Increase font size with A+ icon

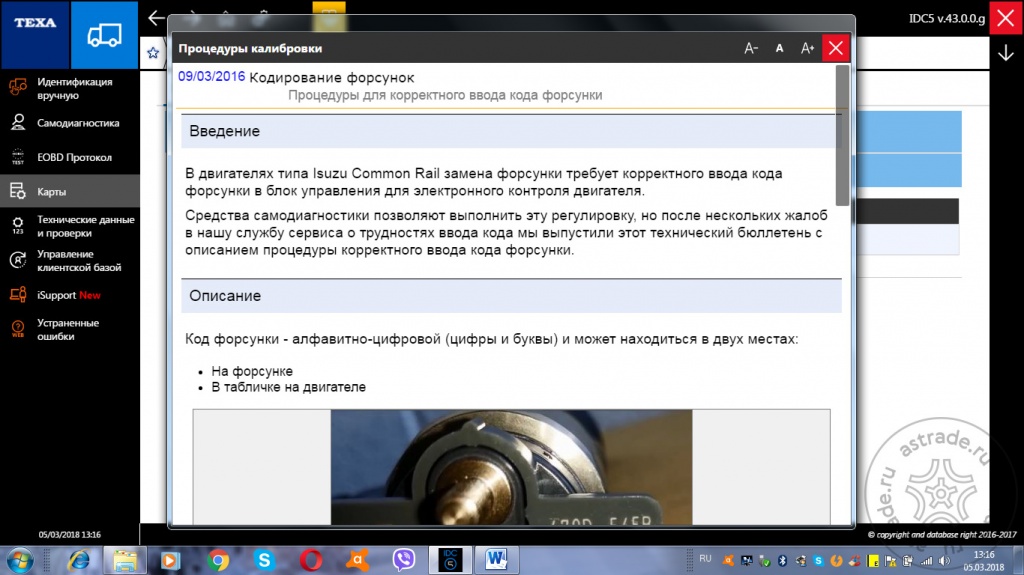(807, 48)
